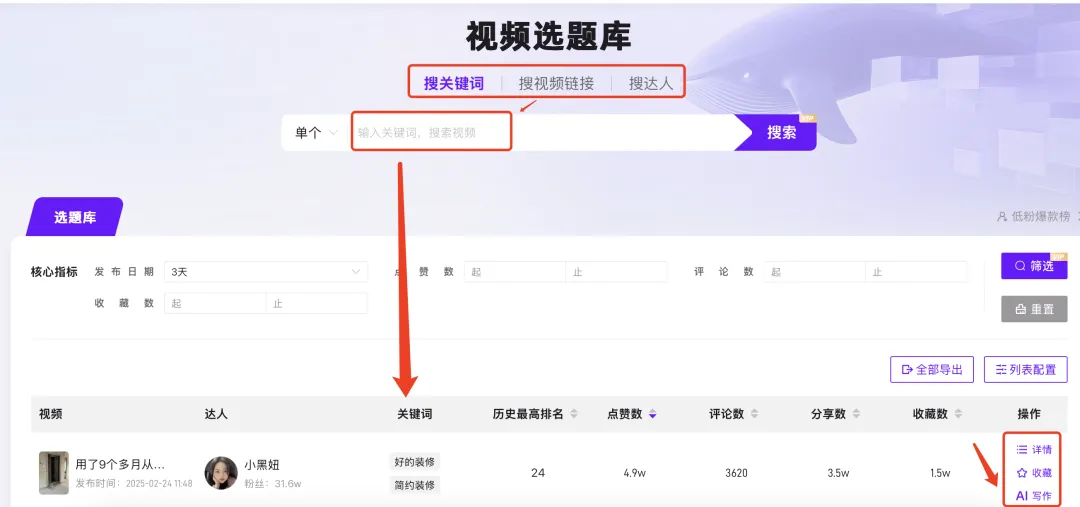Viewport: 1080px width, 507px height.
Task: Sort by 收藏数 column arrows
Action: (x=959, y=414)
